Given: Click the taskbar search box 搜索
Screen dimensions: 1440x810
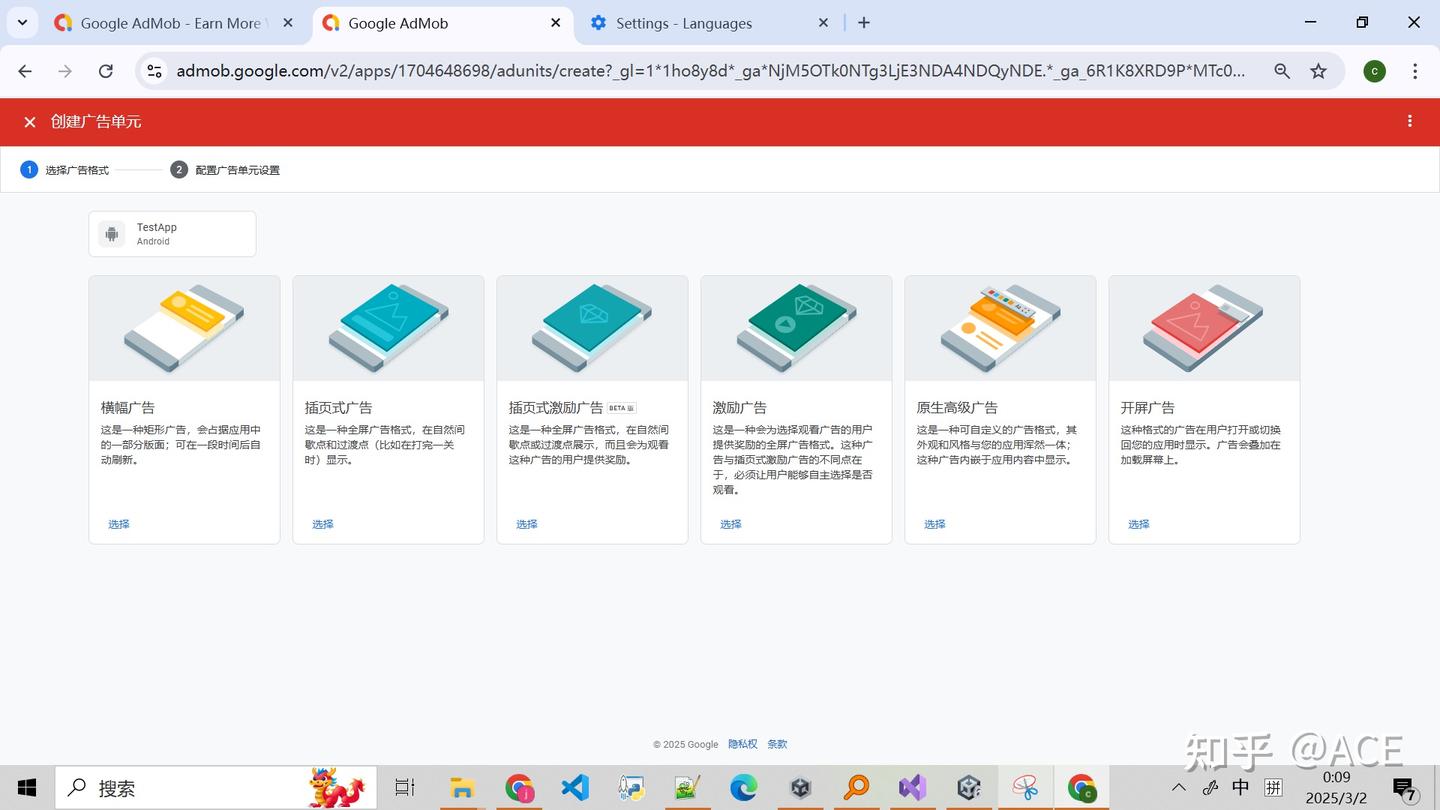Looking at the screenshot, I should coord(216,788).
